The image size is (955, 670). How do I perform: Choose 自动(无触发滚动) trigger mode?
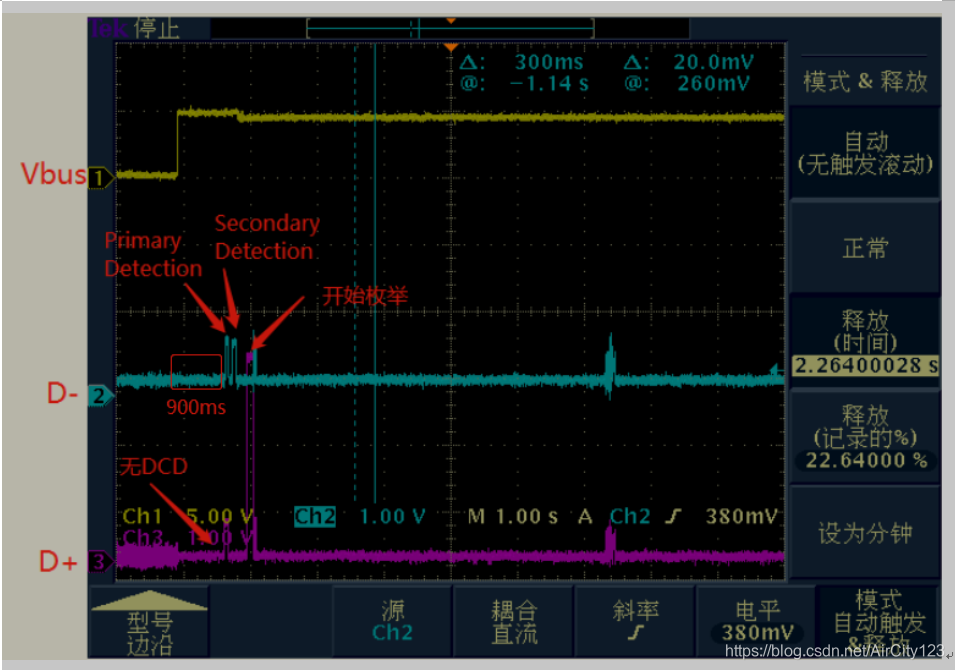click(865, 153)
